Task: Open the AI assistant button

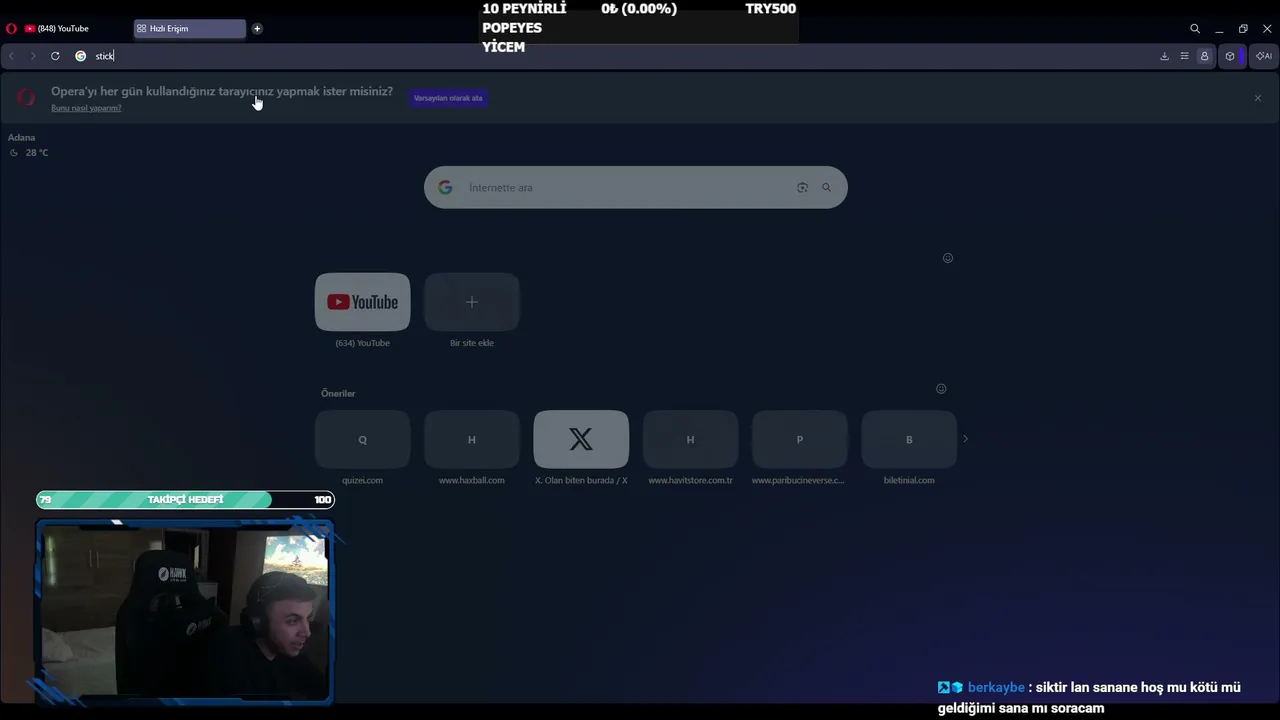Action: [1264, 56]
